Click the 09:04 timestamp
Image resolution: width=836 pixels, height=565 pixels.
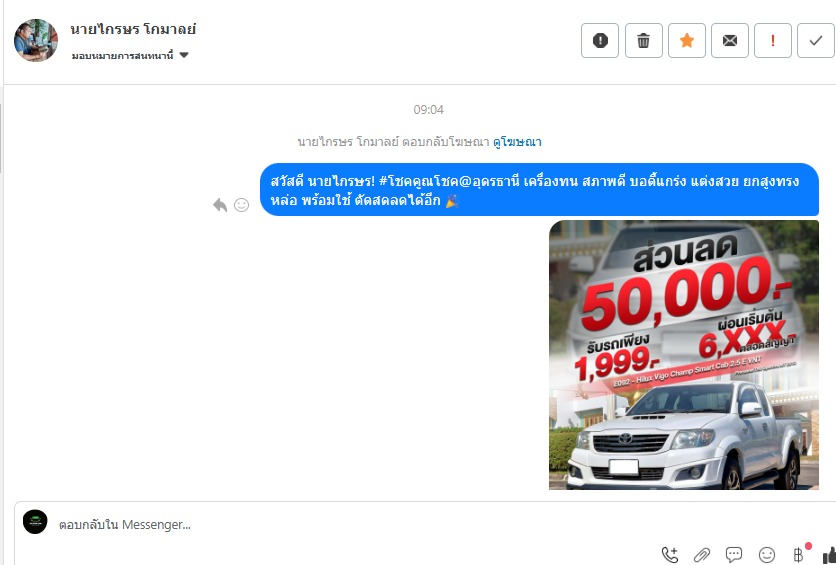(x=429, y=110)
